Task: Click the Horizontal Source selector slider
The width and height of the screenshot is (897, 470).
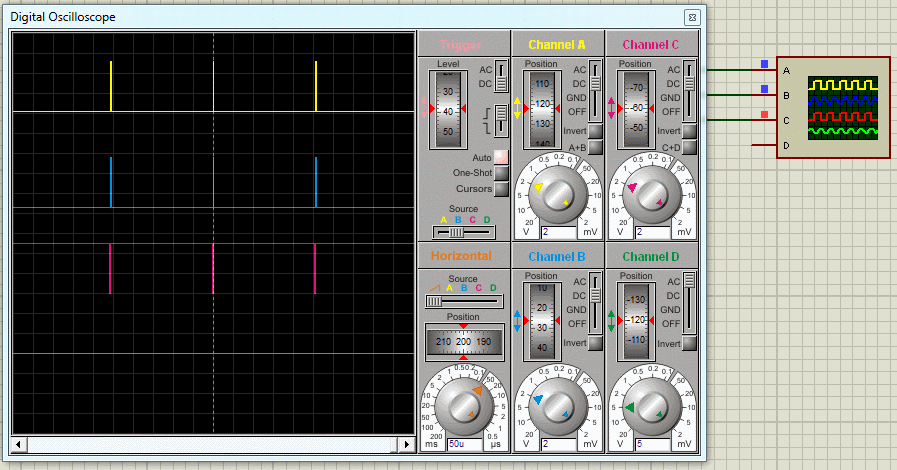Action: click(464, 301)
